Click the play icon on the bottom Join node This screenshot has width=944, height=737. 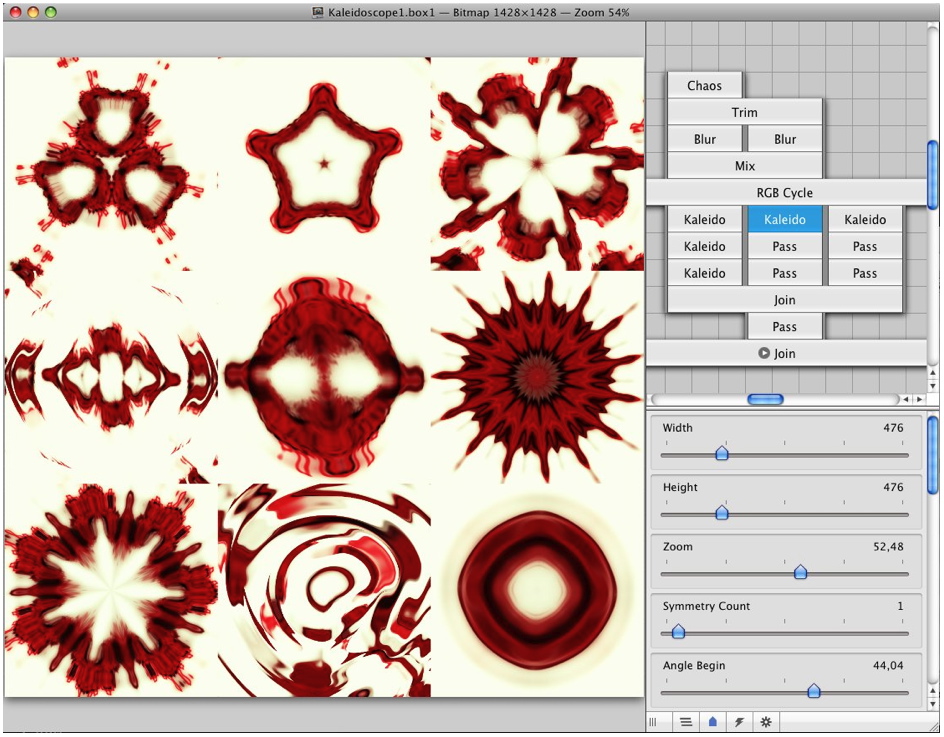click(x=764, y=353)
